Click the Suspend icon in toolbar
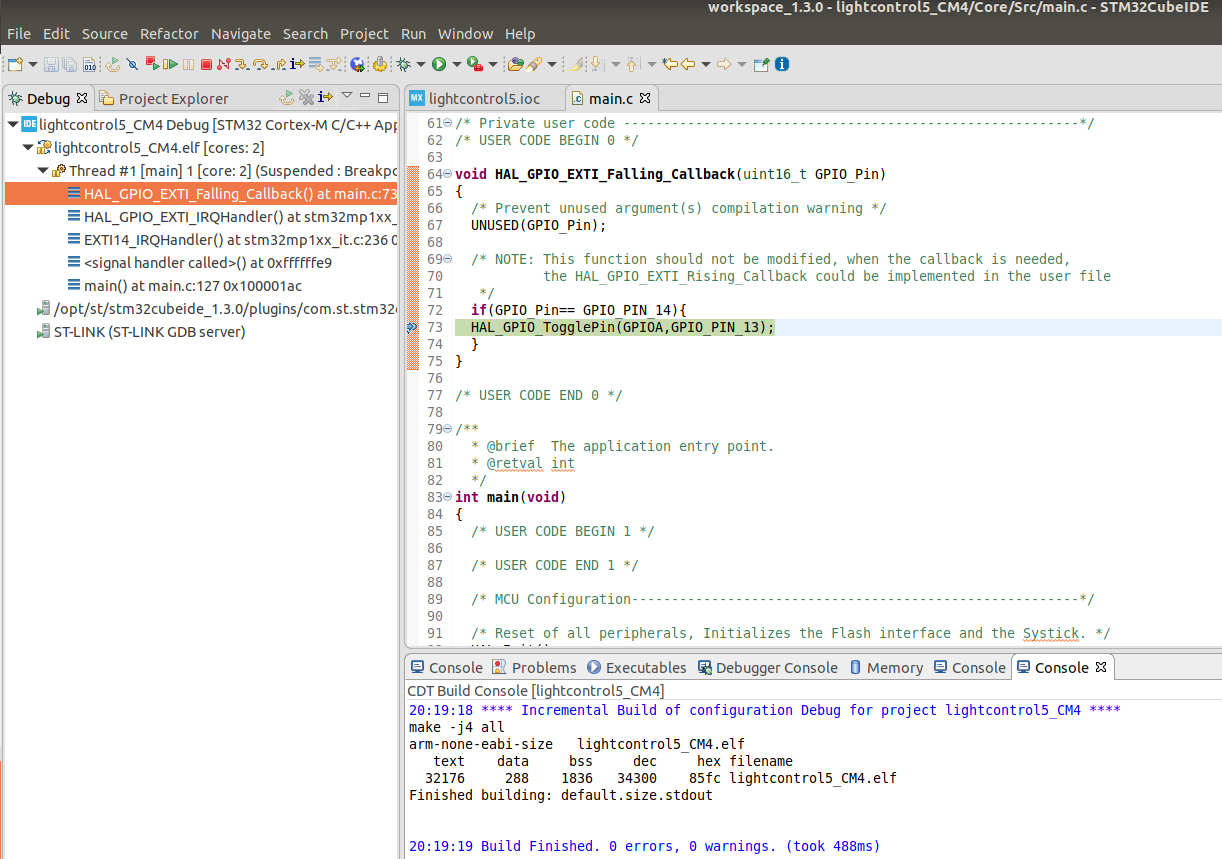This screenshot has height=859, width=1222. tap(188, 64)
